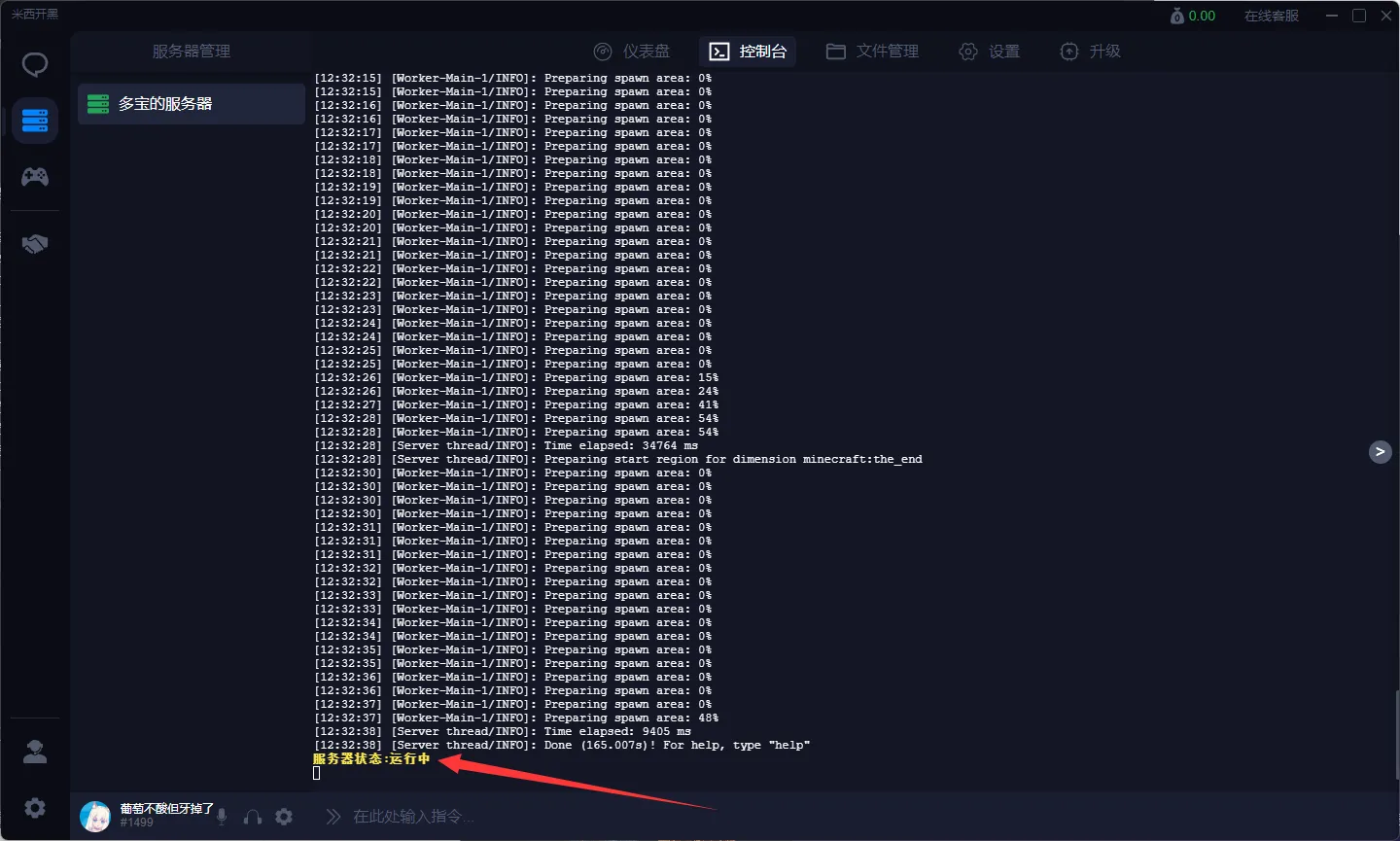Click the 服务器状态:运行中 status text

[371, 758]
